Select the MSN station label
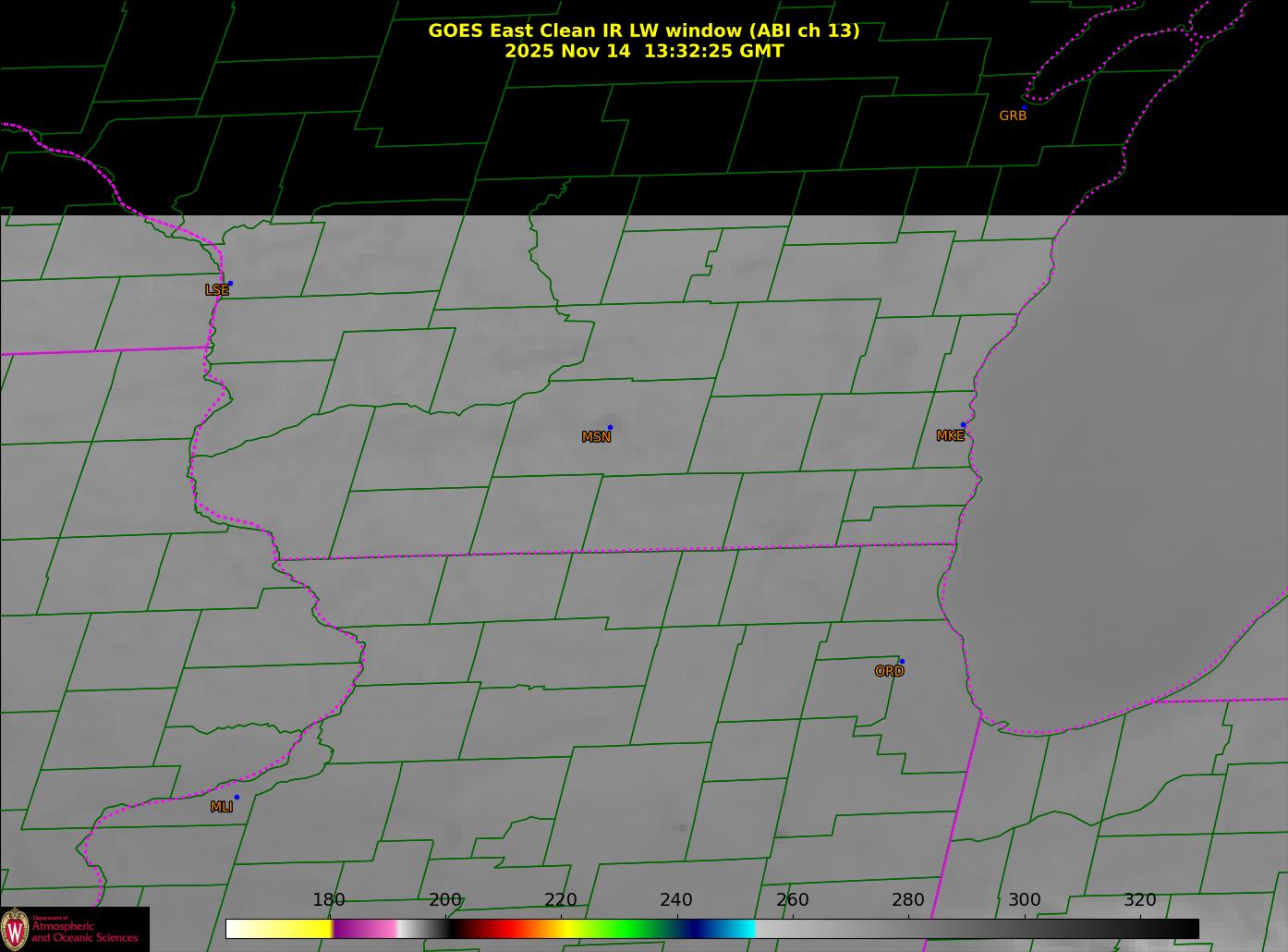The height and width of the screenshot is (952, 1288). (596, 437)
